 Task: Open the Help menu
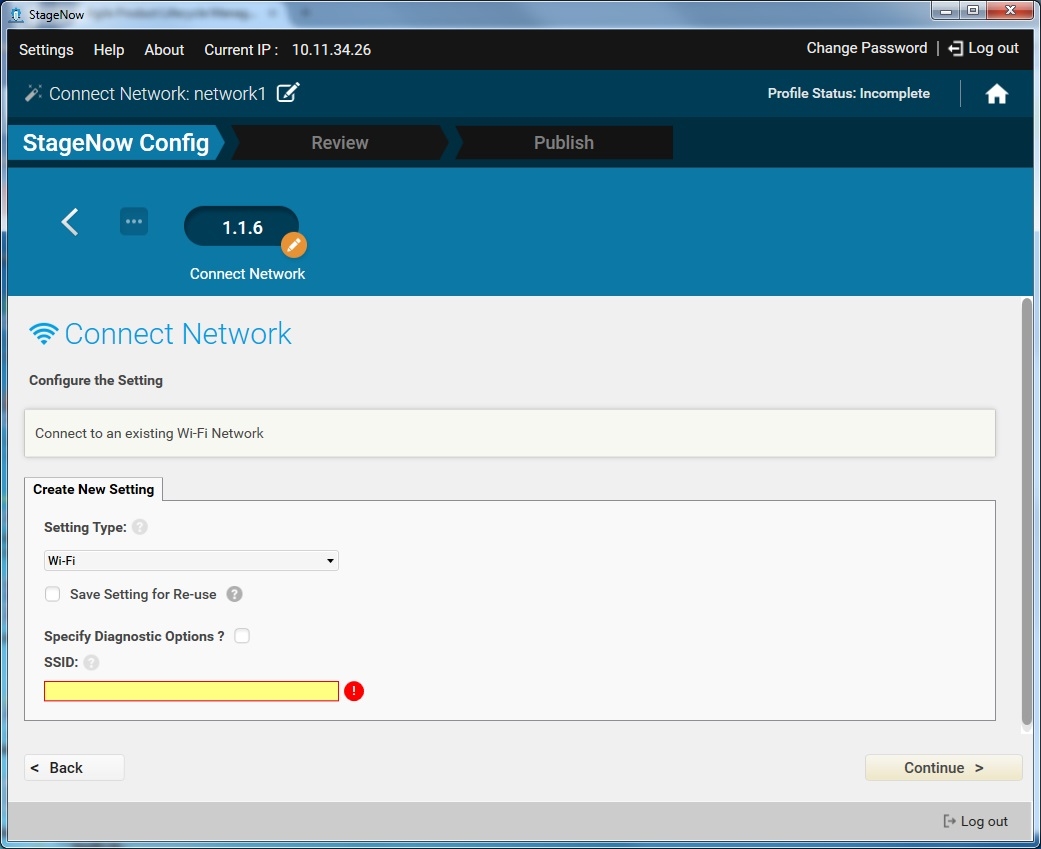(109, 50)
